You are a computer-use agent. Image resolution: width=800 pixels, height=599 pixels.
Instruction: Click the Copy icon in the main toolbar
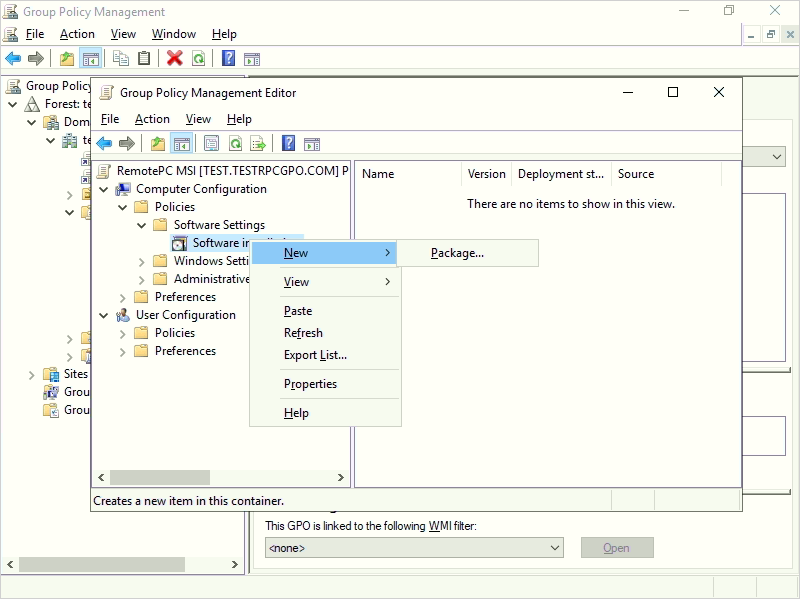(121, 58)
